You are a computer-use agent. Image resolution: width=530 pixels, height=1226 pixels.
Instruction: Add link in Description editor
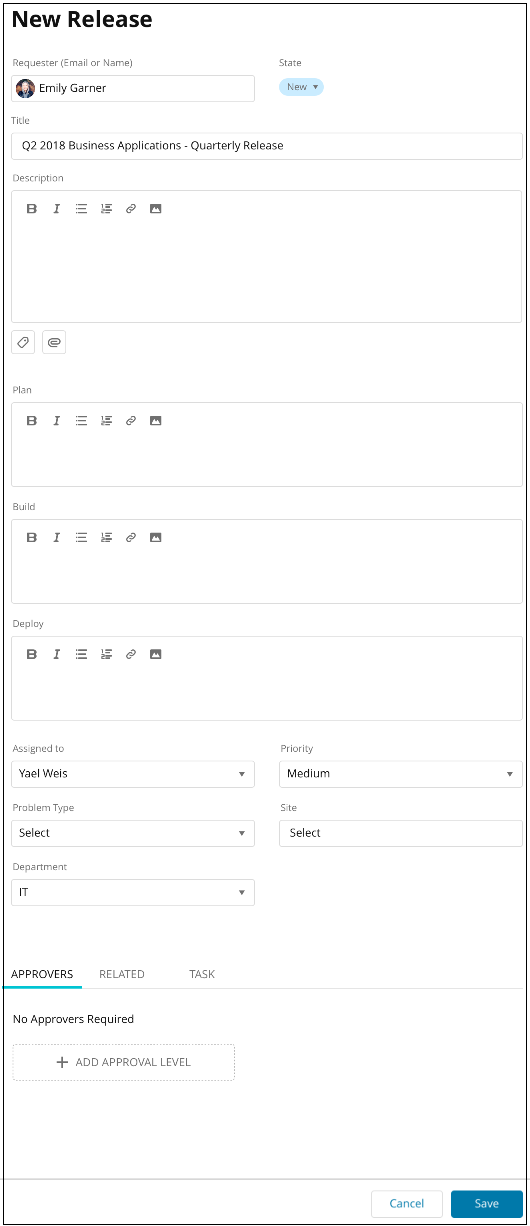[x=130, y=209]
